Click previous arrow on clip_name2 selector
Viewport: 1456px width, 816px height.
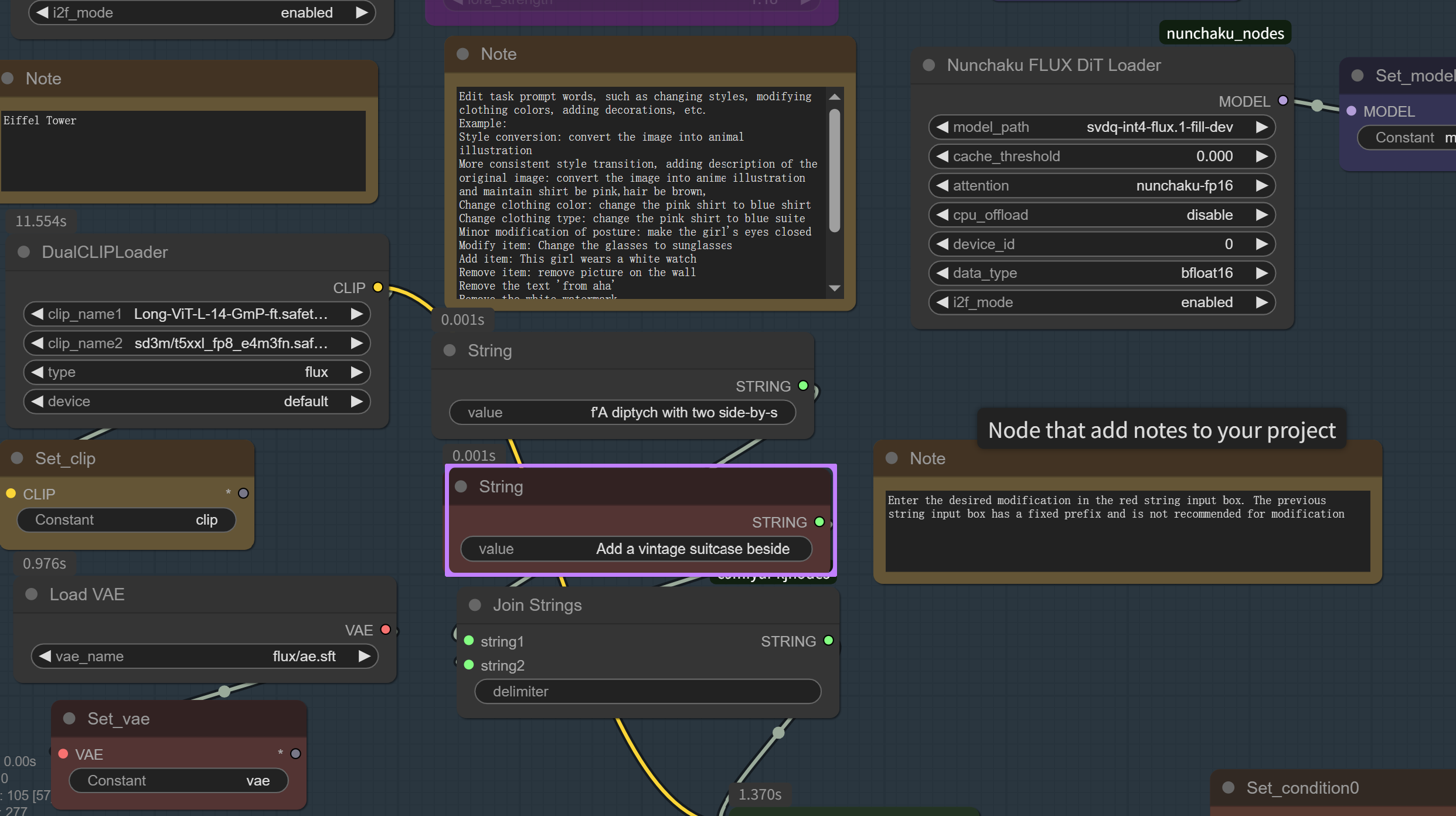[x=38, y=343]
